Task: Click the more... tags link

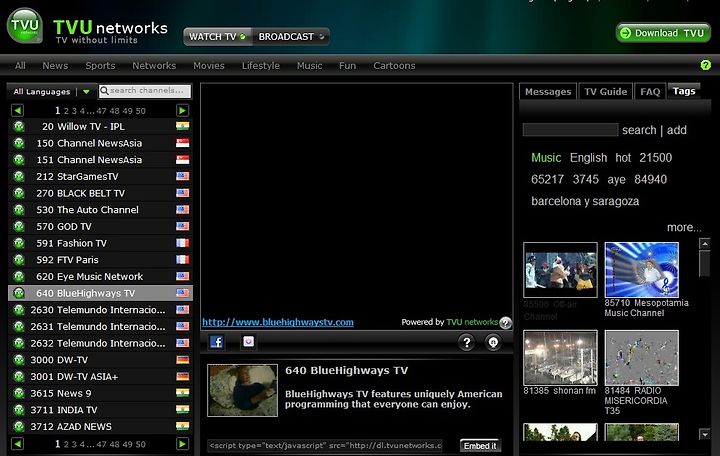Action: 684,227
